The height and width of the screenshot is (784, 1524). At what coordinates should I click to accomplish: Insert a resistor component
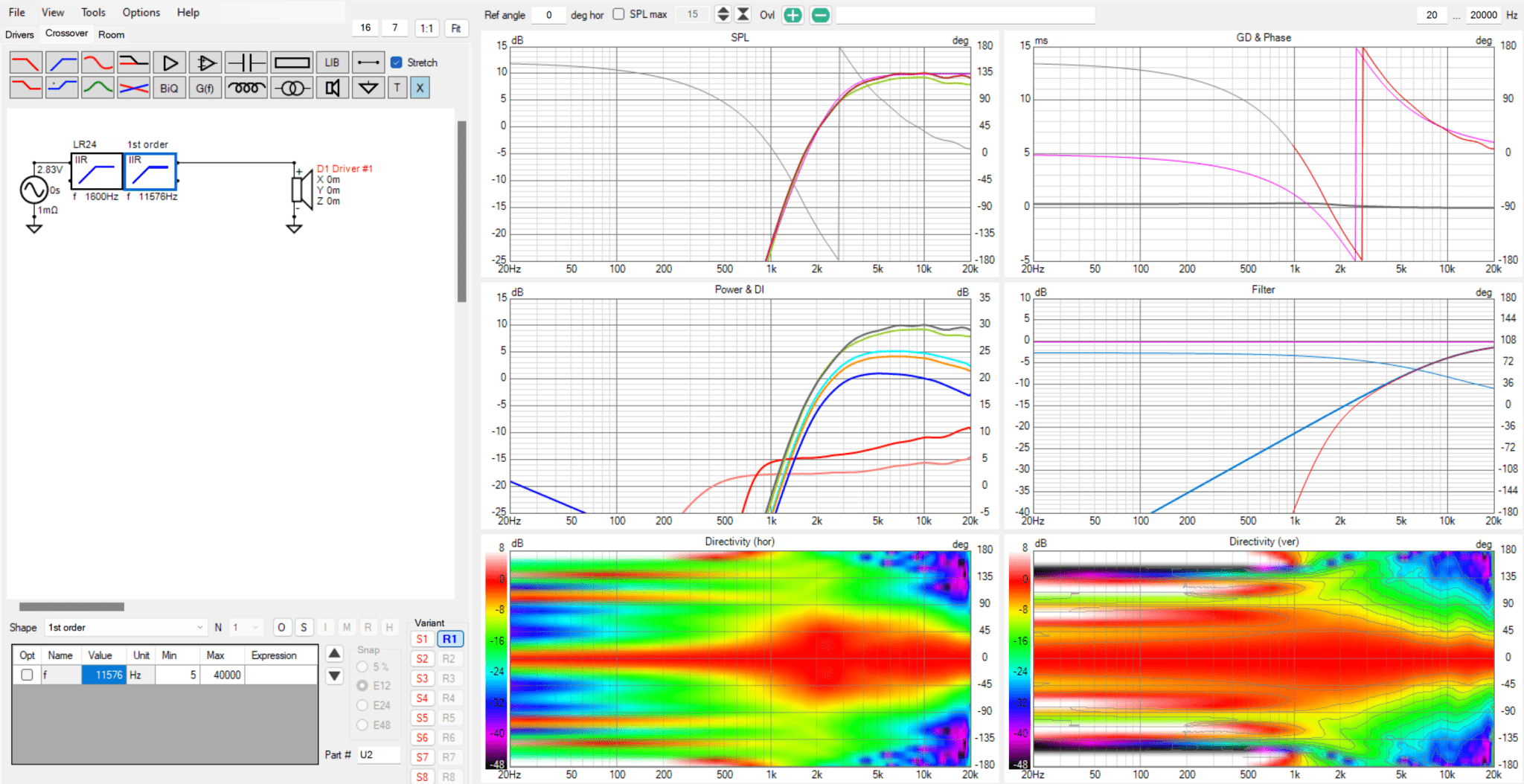(x=292, y=62)
